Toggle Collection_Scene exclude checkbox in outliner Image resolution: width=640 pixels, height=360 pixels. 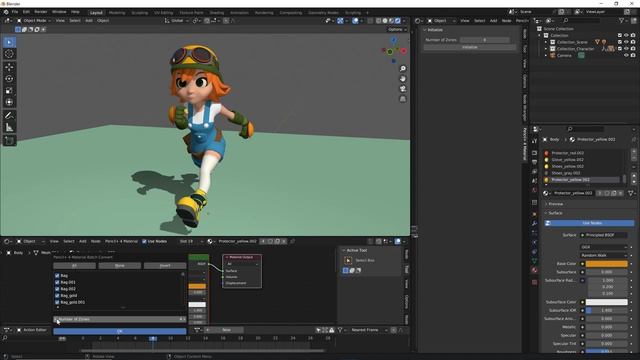[x=620, y=42]
